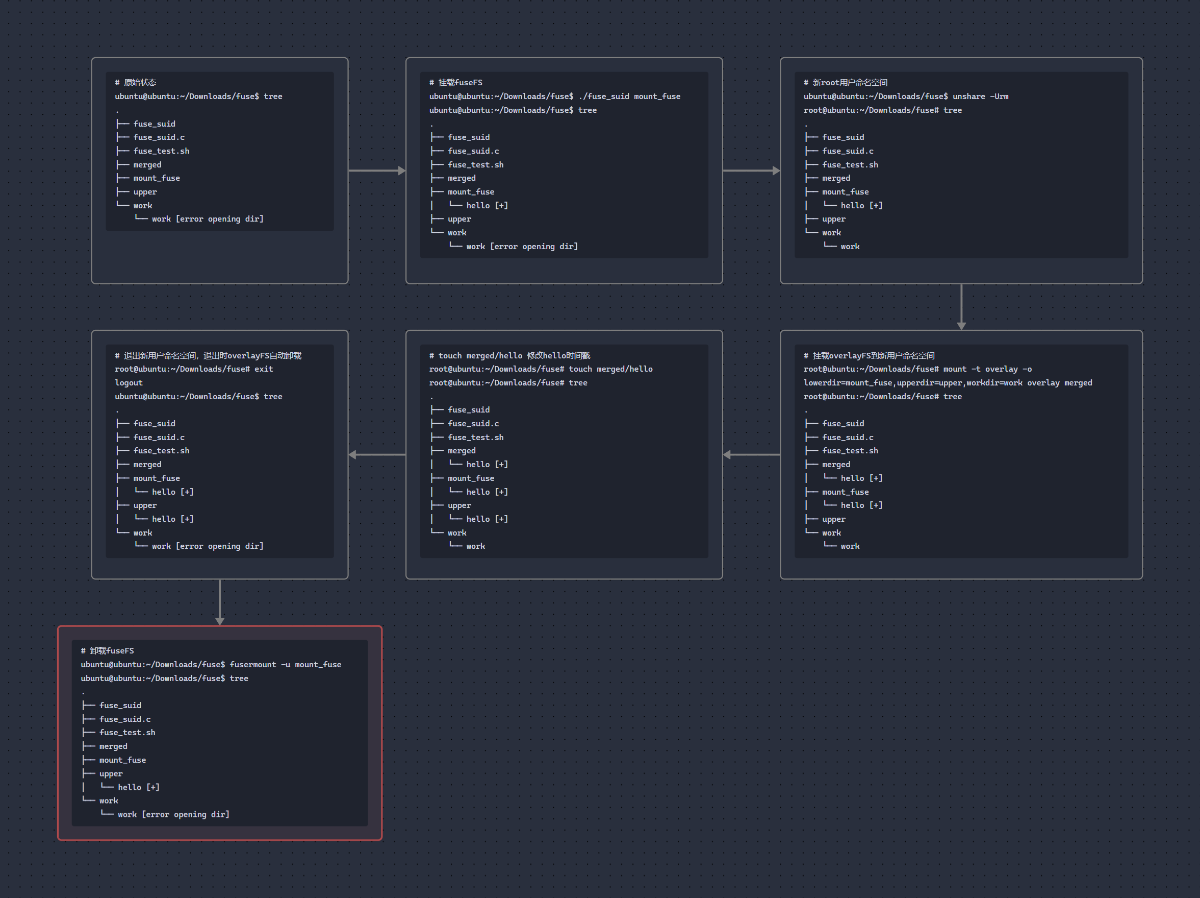
Task: Click arrow from touch node to exit node
Action: click(x=377, y=455)
